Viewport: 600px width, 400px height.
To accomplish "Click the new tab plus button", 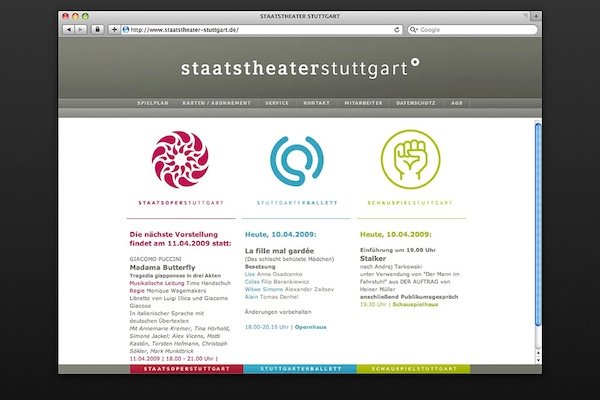I will [536, 16].
